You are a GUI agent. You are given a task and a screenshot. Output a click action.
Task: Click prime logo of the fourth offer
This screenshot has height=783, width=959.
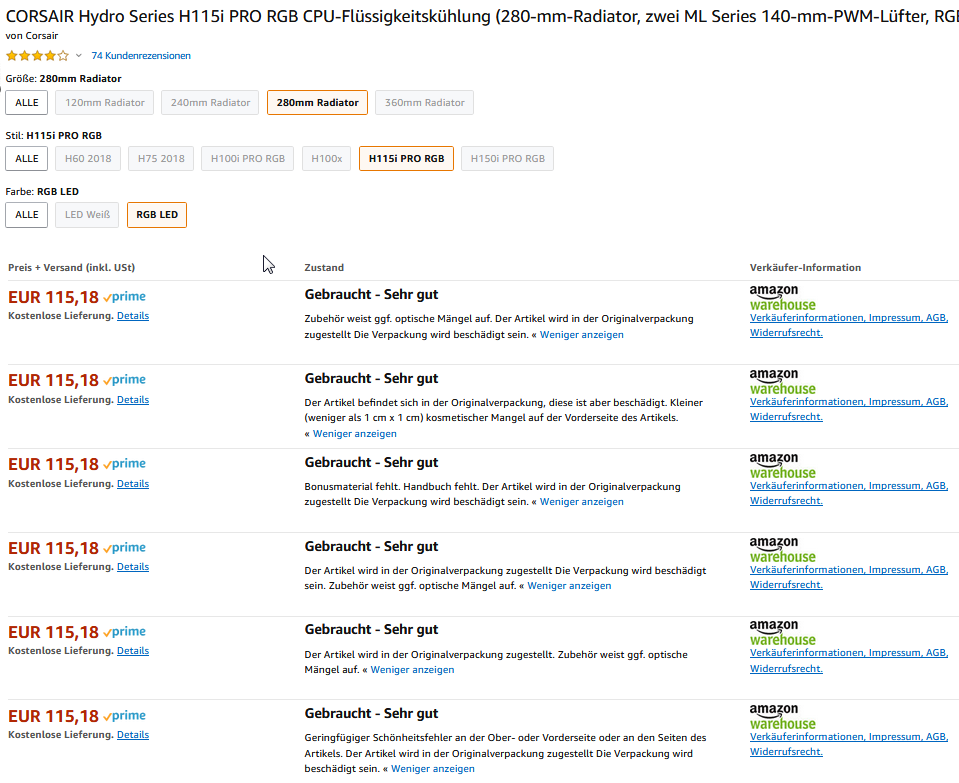124,547
